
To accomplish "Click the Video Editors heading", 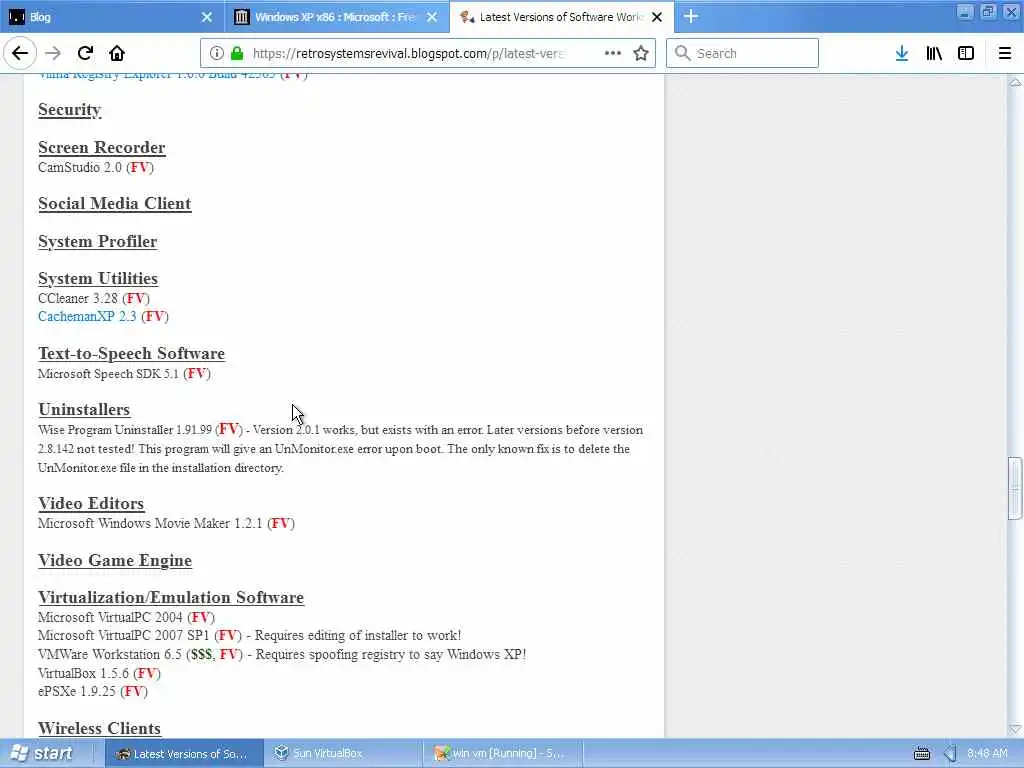I will click(x=91, y=504).
